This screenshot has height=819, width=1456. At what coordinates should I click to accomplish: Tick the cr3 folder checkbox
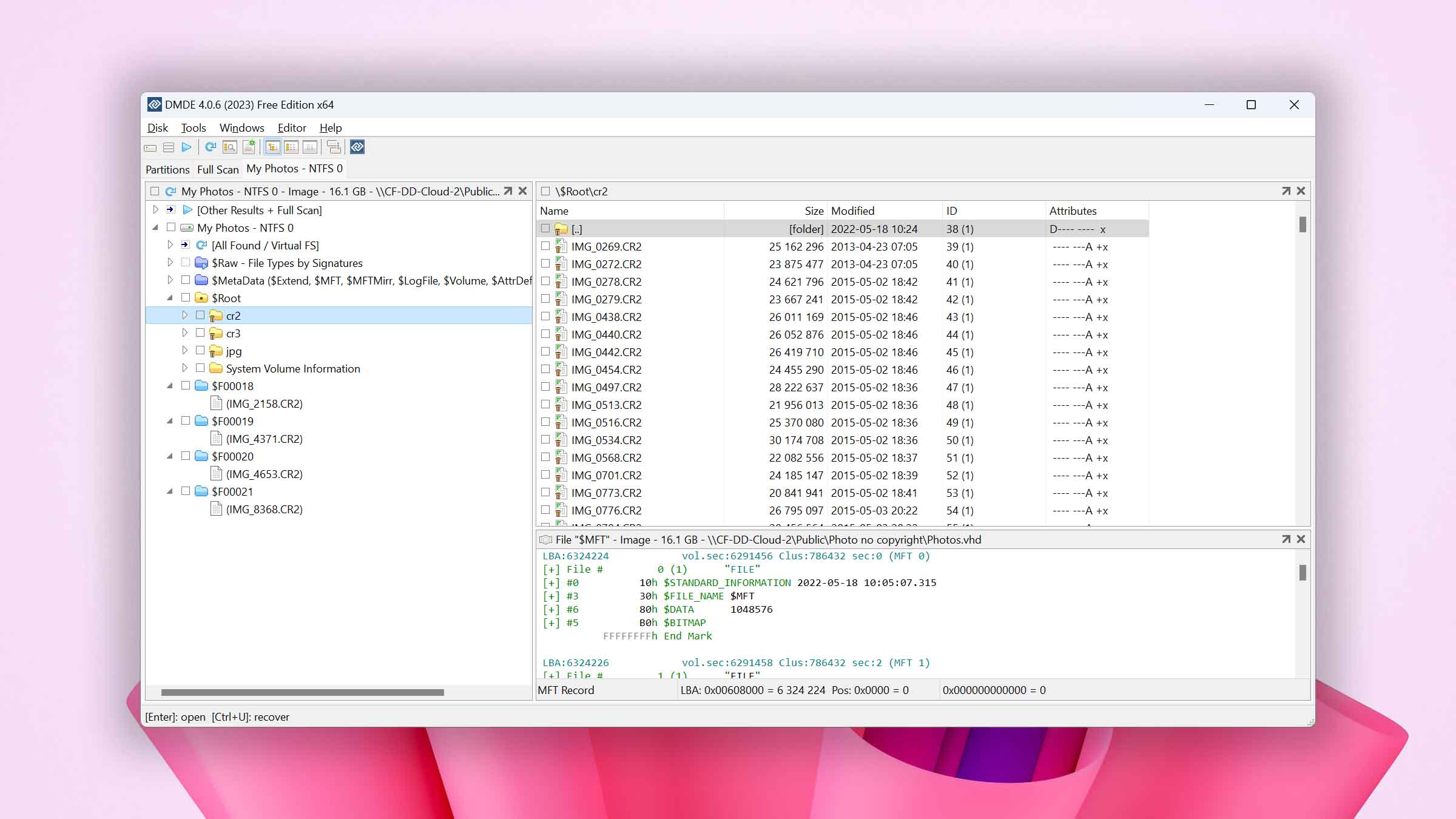(x=200, y=333)
